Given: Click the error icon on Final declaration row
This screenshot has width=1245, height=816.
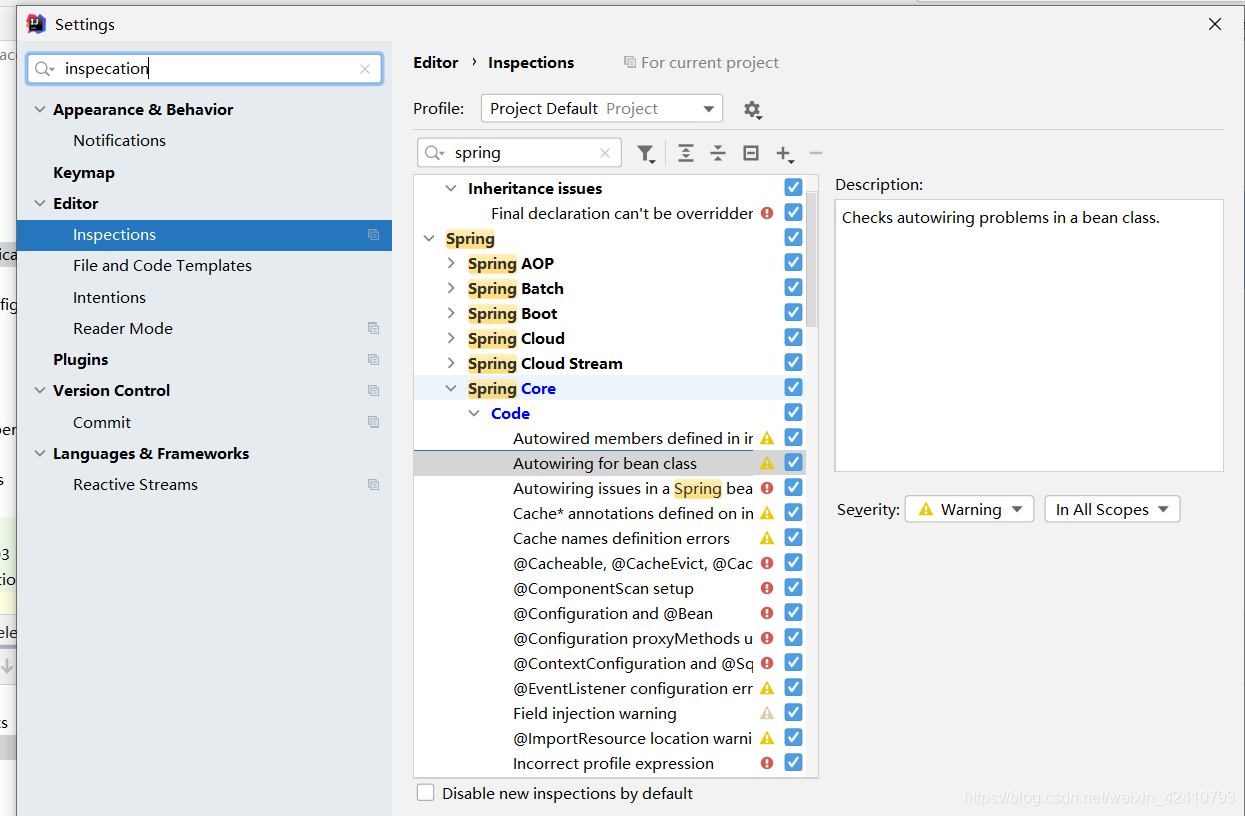Looking at the screenshot, I should [x=767, y=213].
